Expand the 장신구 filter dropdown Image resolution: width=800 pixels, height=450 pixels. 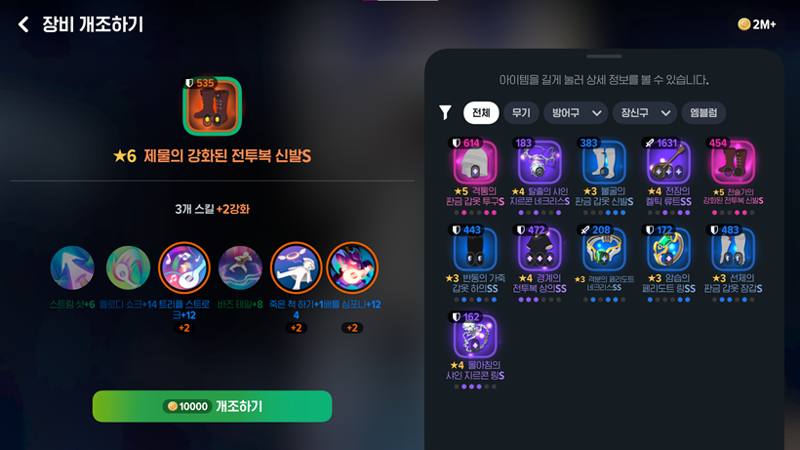tap(645, 113)
